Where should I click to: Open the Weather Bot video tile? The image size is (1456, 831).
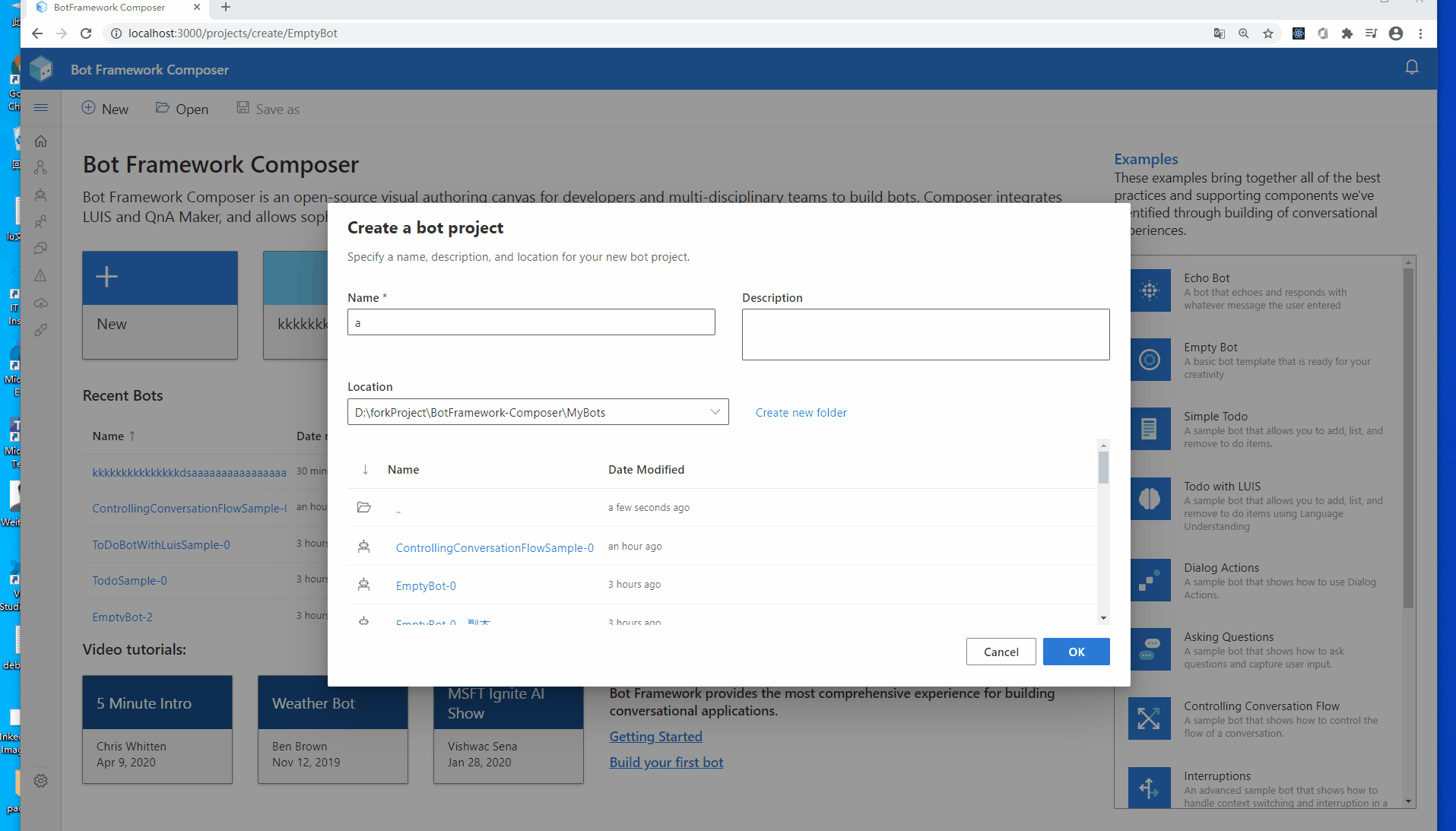pyautogui.click(x=332, y=729)
